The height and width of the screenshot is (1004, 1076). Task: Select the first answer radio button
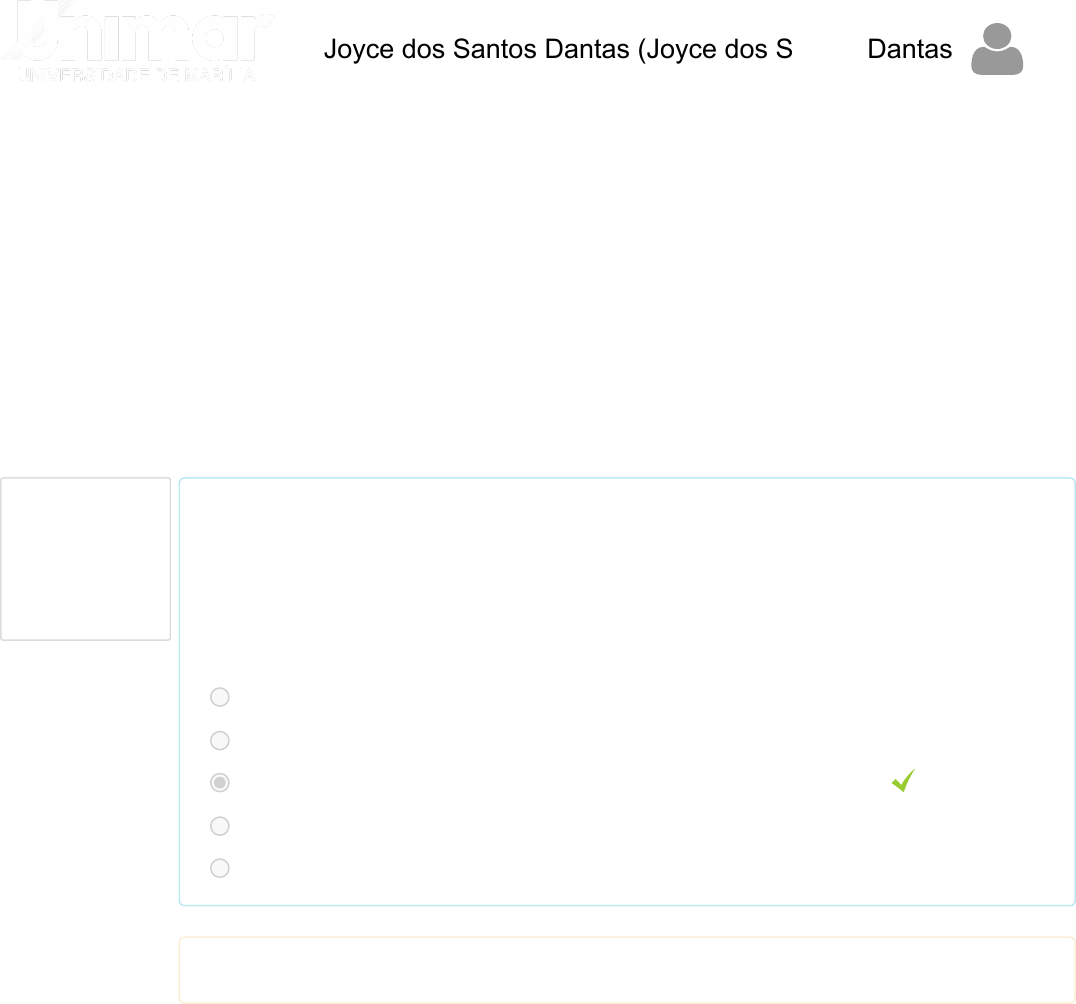tap(220, 697)
